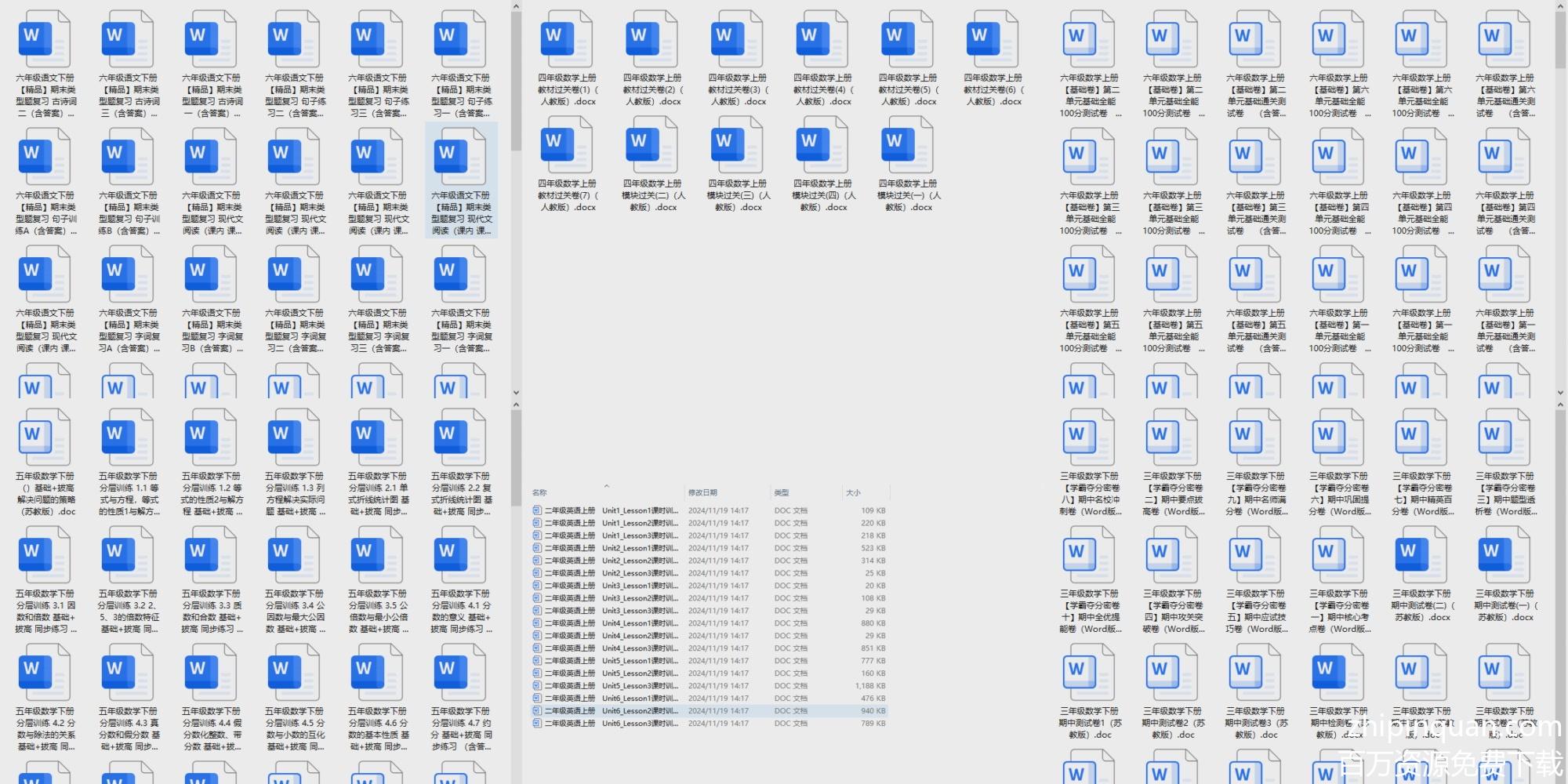Click the sort chevron above the name column
1568x784 pixels.
[x=606, y=486]
